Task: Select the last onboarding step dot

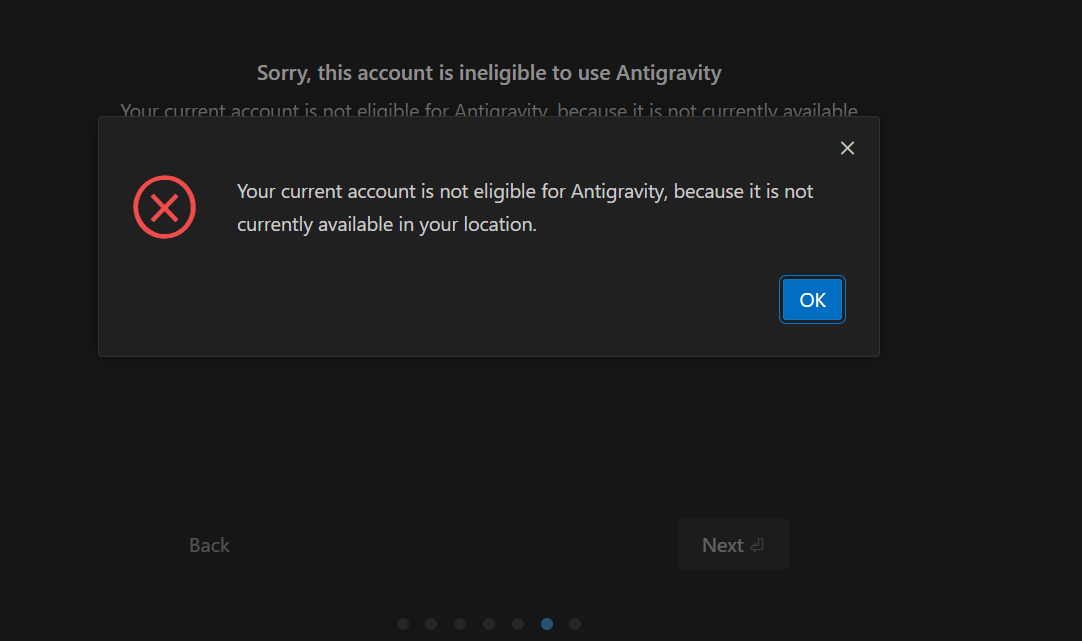Action: 575,624
